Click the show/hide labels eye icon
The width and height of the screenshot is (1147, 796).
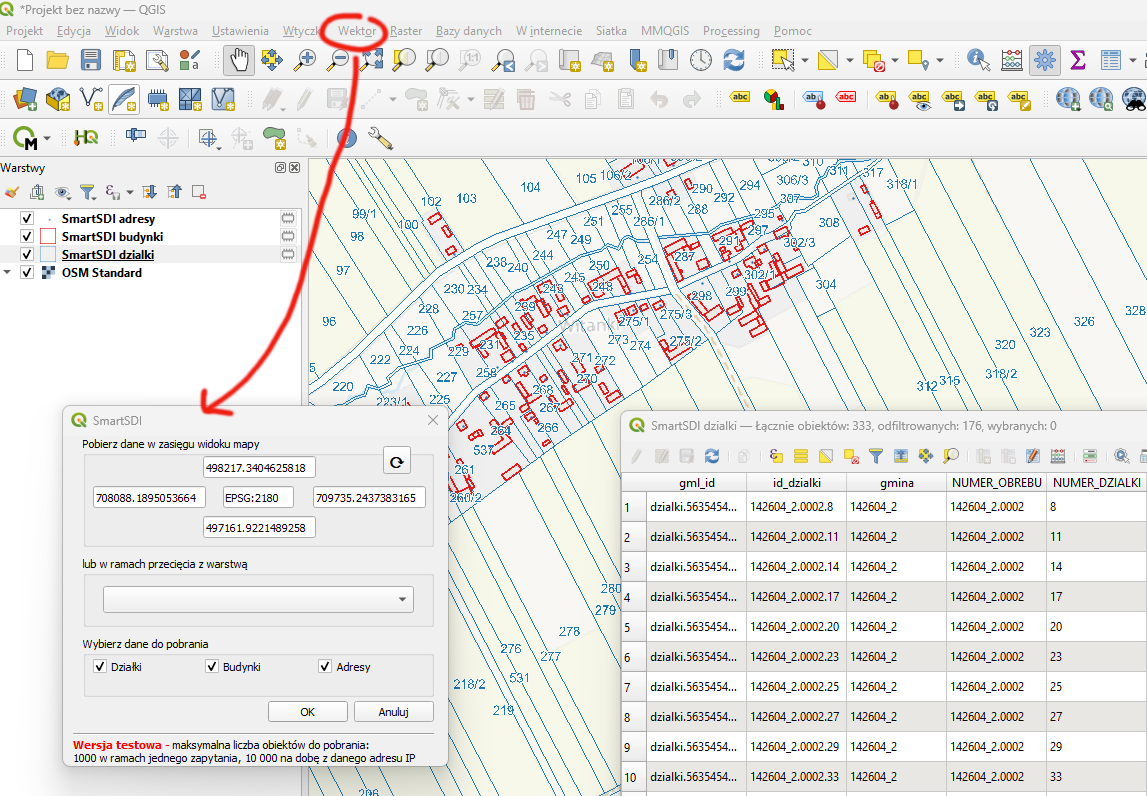coord(920,99)
